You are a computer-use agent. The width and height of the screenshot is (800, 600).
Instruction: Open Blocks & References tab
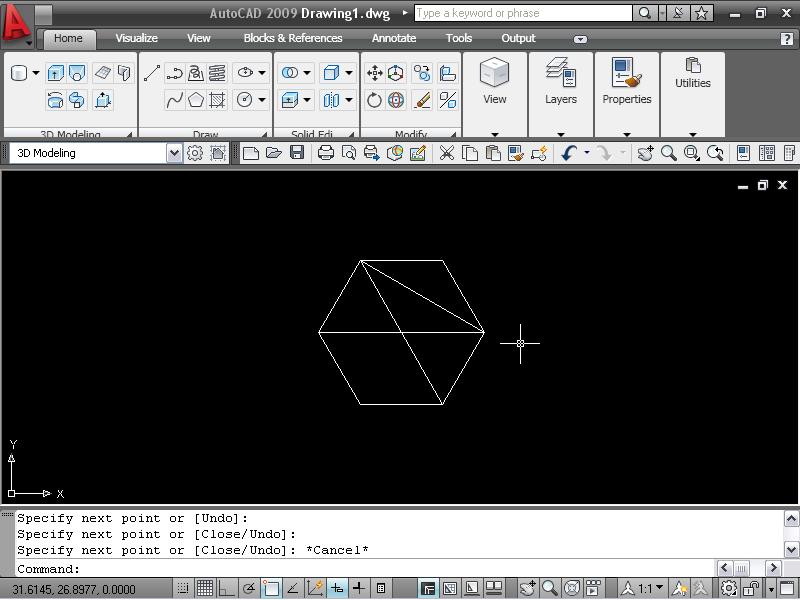click(293, 38)
